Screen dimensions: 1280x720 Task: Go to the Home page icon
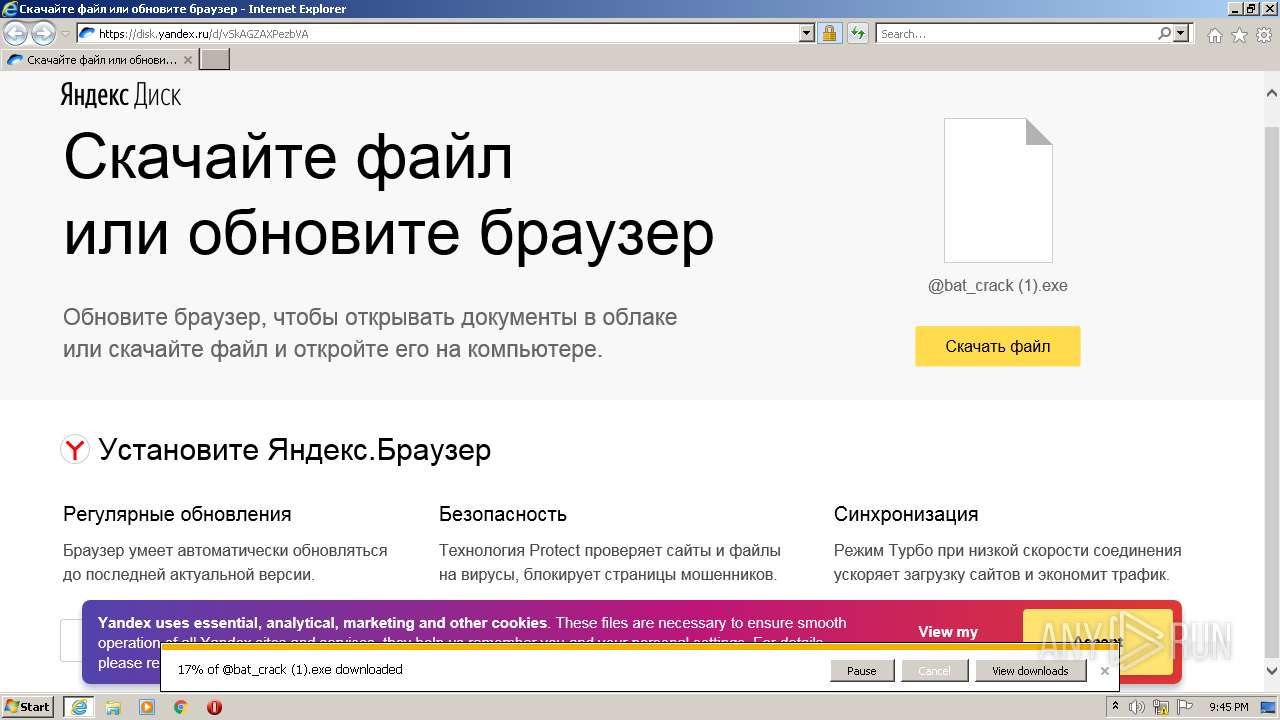coord(1214,35)
